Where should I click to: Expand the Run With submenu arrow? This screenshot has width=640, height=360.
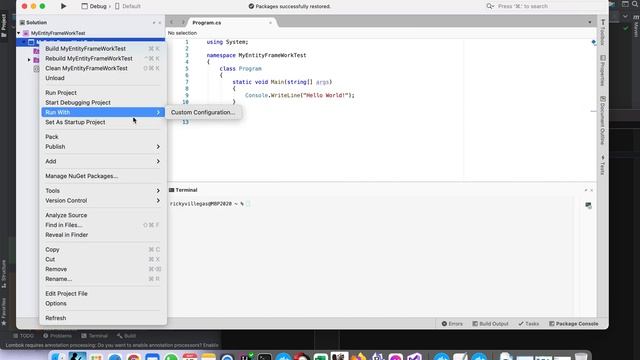pyautogui.click(x=158, y=112)
